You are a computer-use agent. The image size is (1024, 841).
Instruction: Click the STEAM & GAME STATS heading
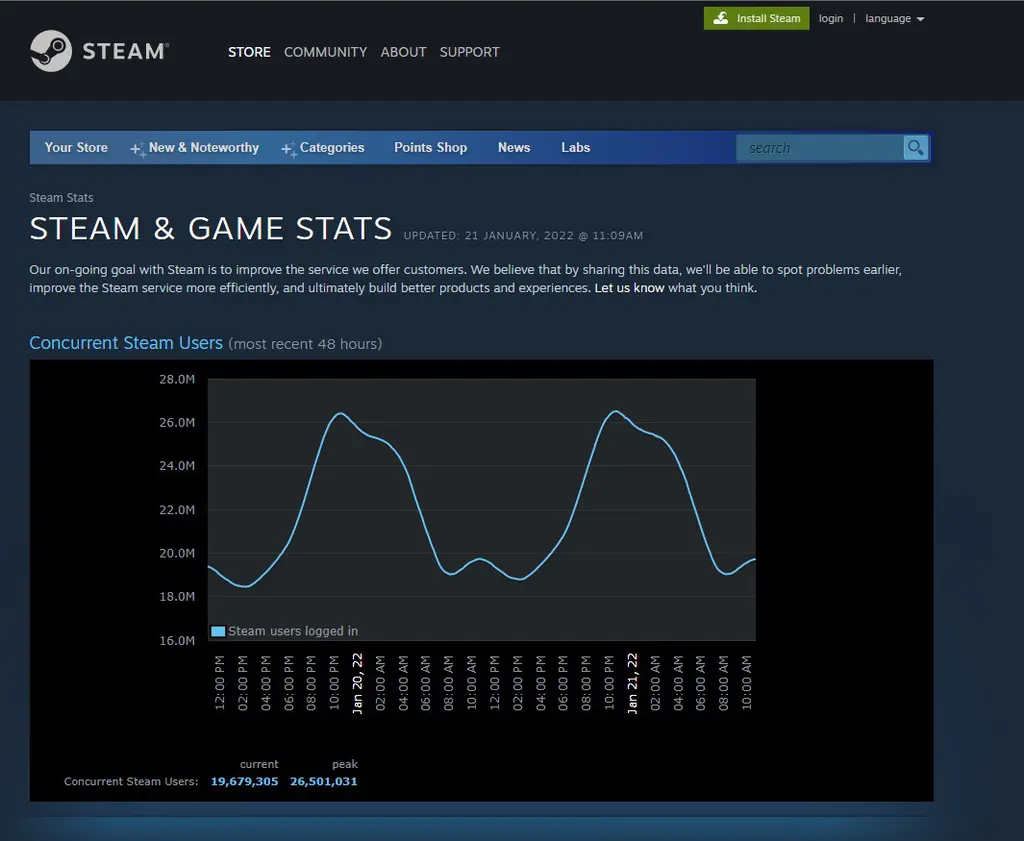[x=210, y=229]
